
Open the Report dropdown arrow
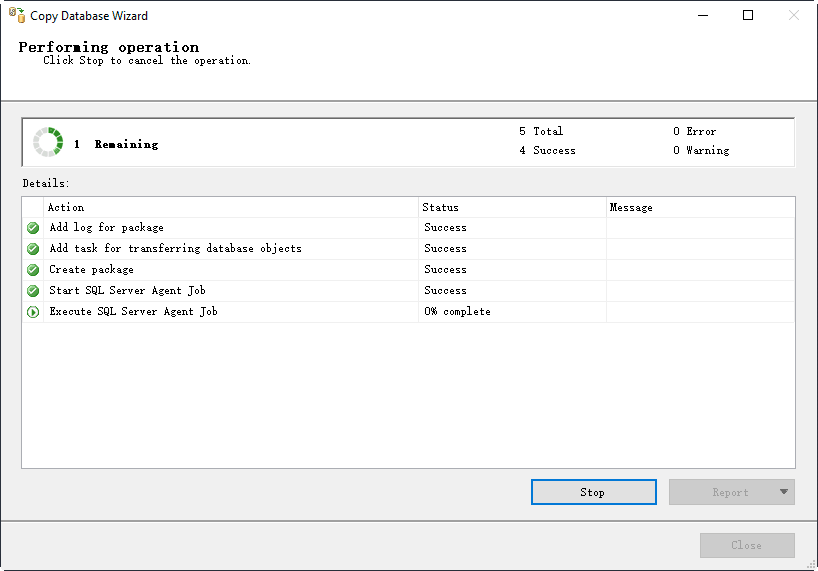[783, 492]
